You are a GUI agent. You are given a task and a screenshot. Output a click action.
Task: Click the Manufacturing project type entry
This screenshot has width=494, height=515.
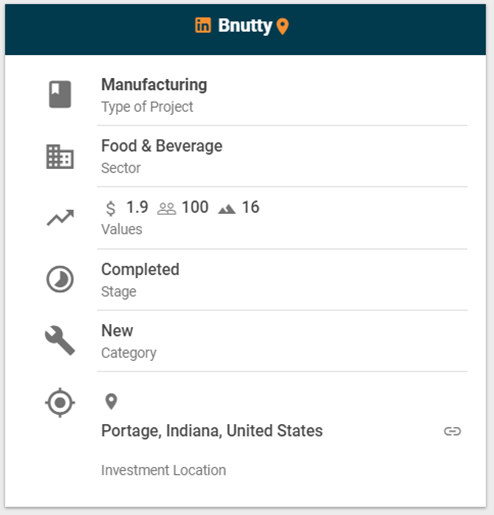coord(154,84)
